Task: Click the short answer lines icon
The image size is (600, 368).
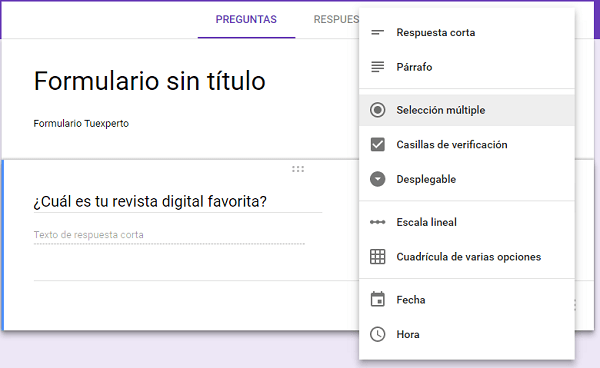Action: [377, 33]
